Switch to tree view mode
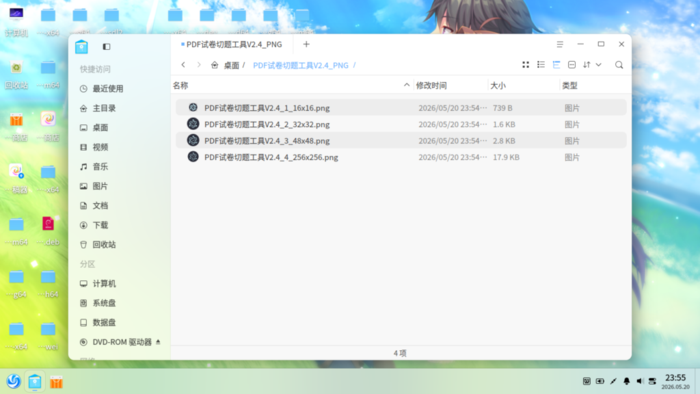Screen dimensions: 700x394 coord(556,65)
